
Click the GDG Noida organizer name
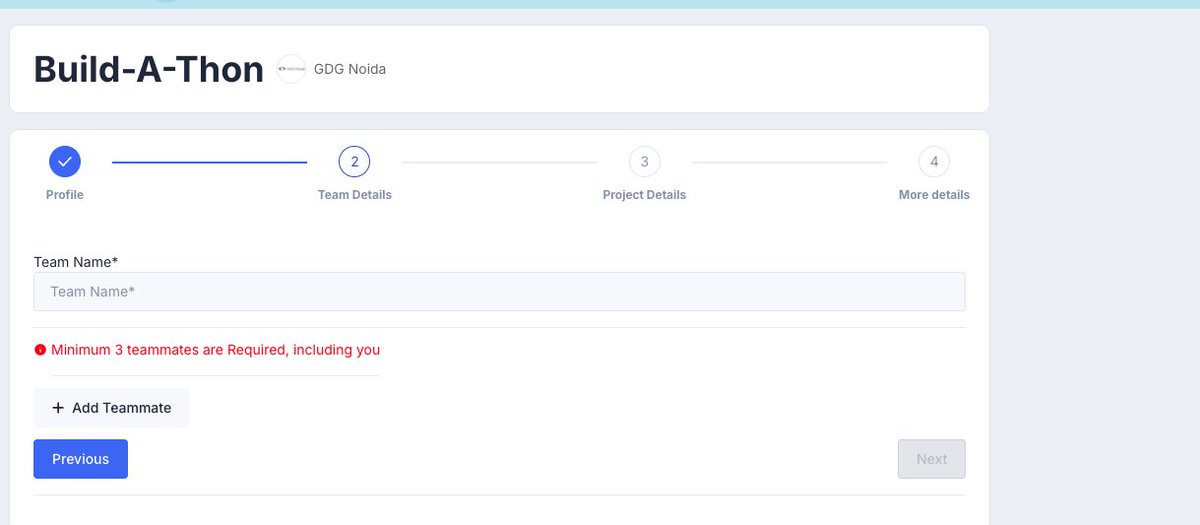click(350, 69)
